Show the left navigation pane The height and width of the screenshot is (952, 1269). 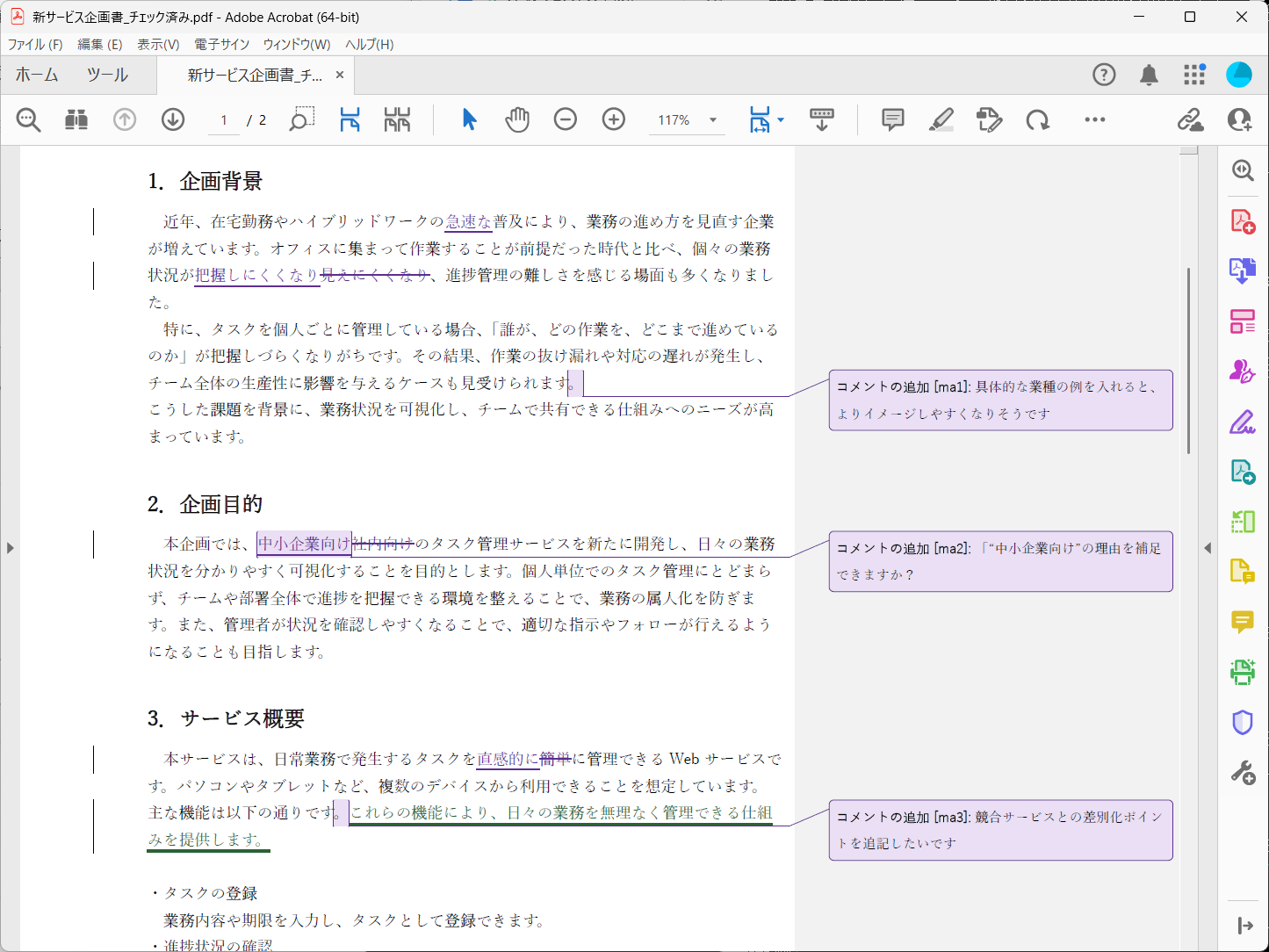pos(11,547)
